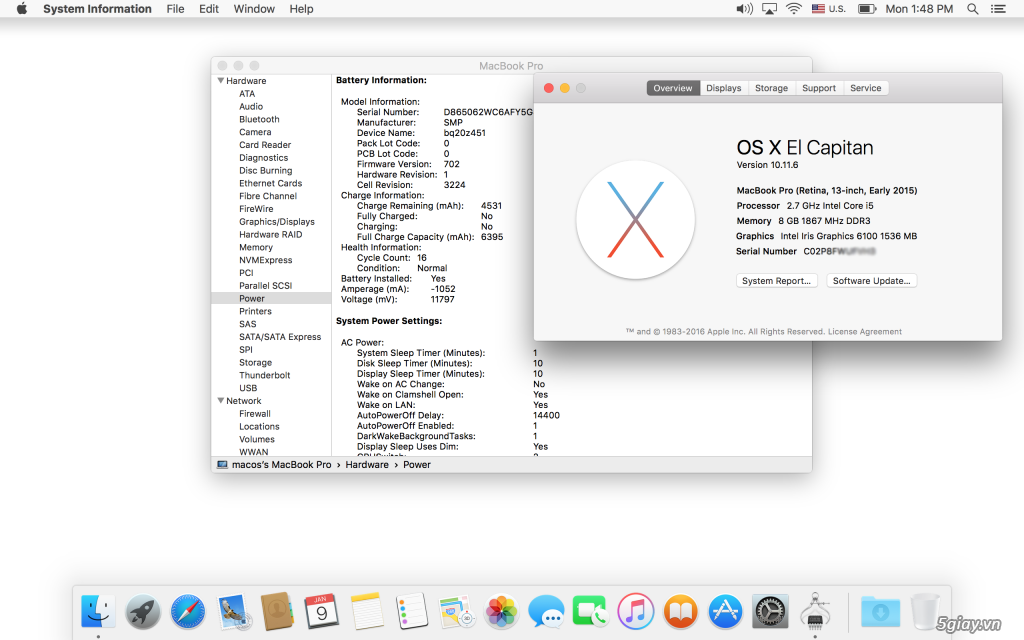Open Safari compass icon in dock
1024x640 pixels.
click(x=187, y=612)
